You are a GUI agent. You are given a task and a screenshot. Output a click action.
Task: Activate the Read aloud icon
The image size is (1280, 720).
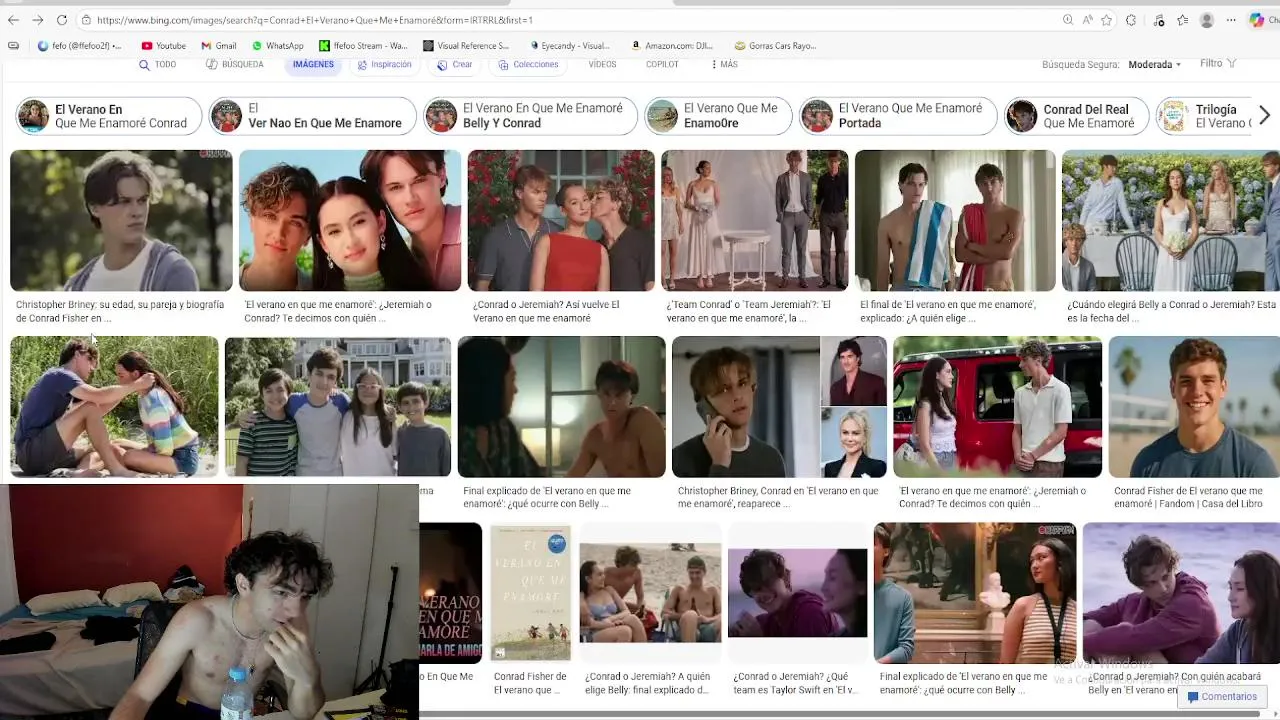1087,20
